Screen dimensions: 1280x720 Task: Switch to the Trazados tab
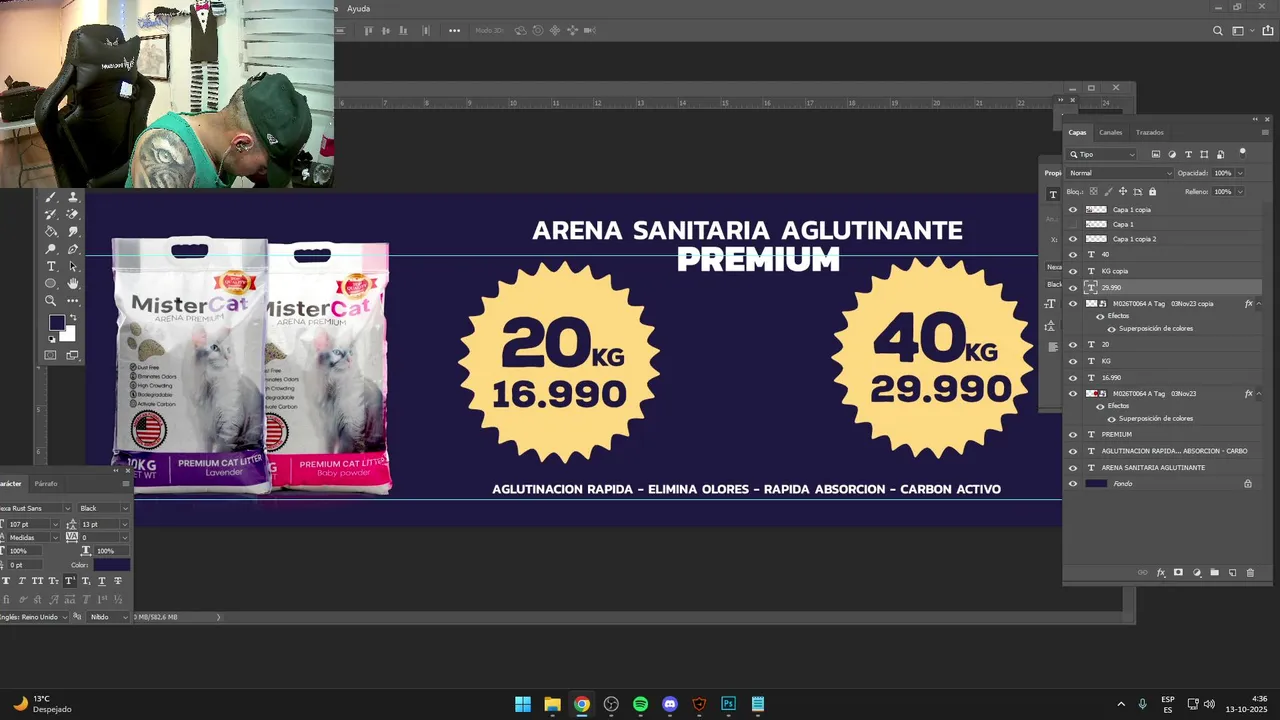1149,132
